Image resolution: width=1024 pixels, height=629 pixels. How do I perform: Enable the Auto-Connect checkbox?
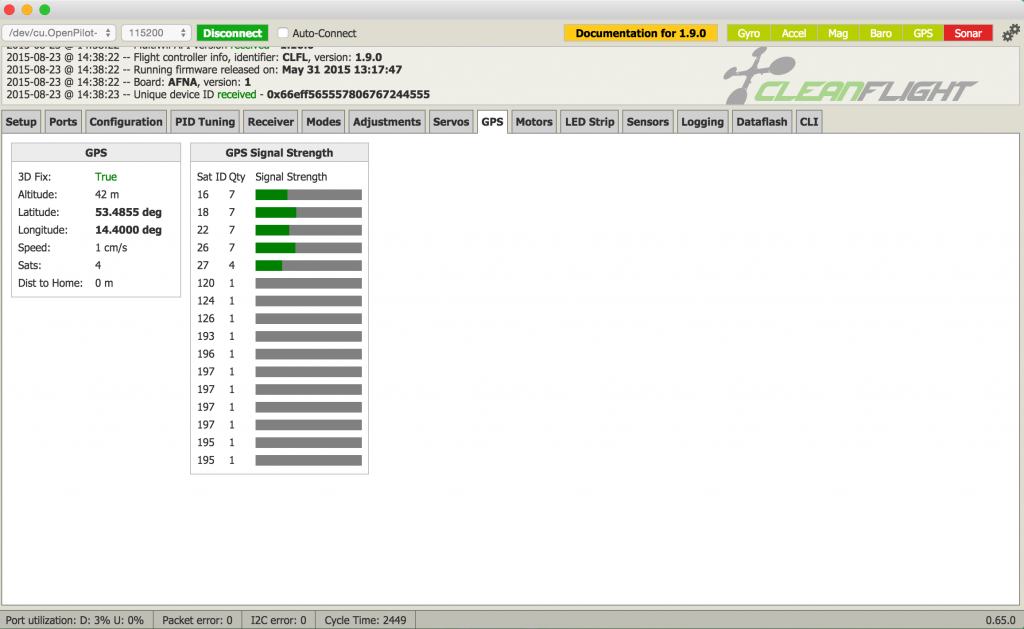pyautogui.click(x=283, y=33)
